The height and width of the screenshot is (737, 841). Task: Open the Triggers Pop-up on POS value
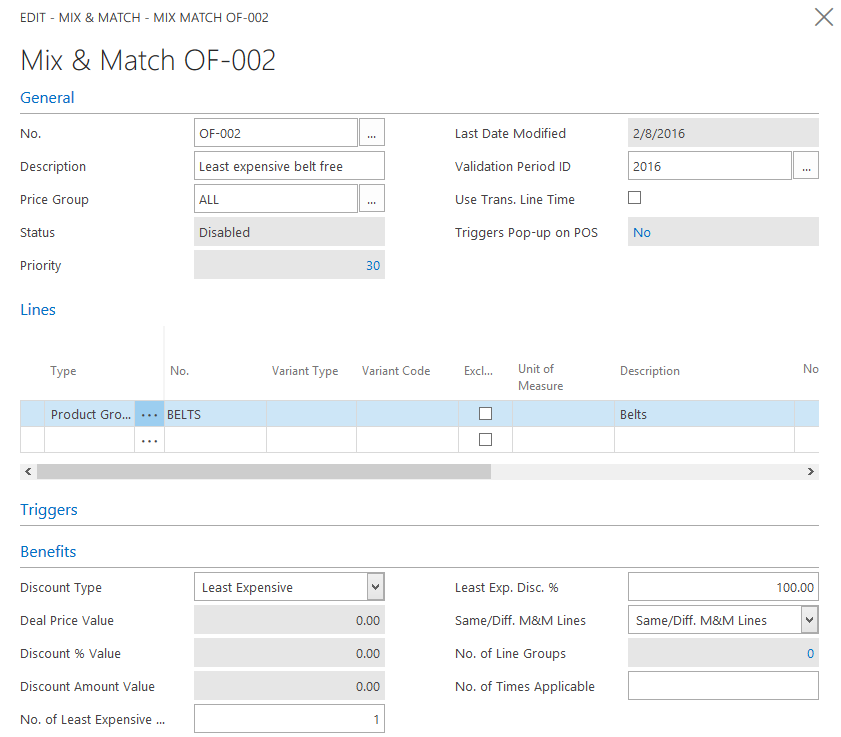(642, 233)
